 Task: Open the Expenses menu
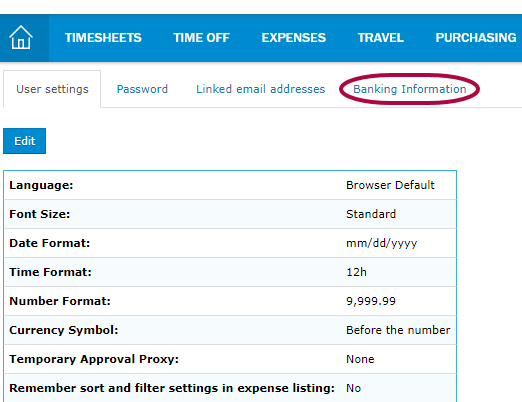(294, 38)
